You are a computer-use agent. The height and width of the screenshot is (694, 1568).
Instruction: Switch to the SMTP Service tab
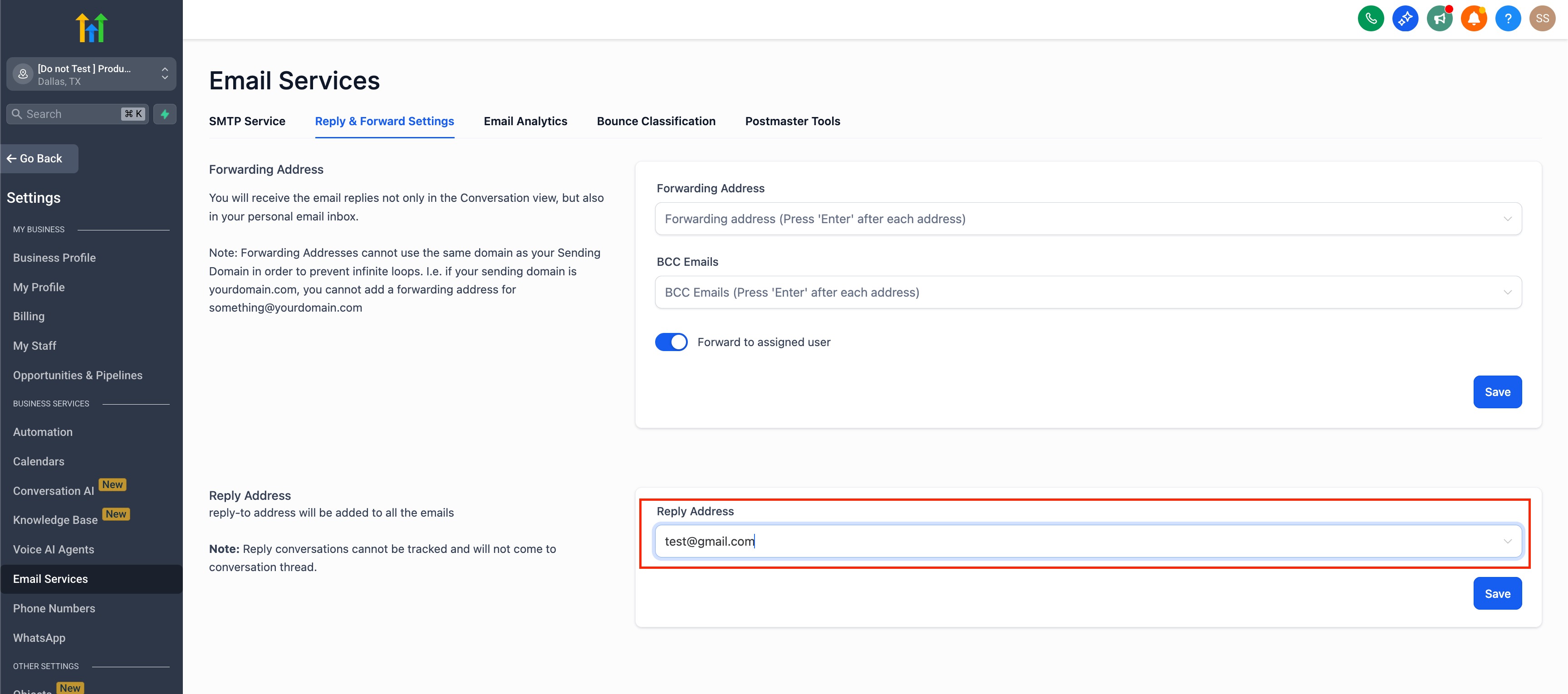247,121
